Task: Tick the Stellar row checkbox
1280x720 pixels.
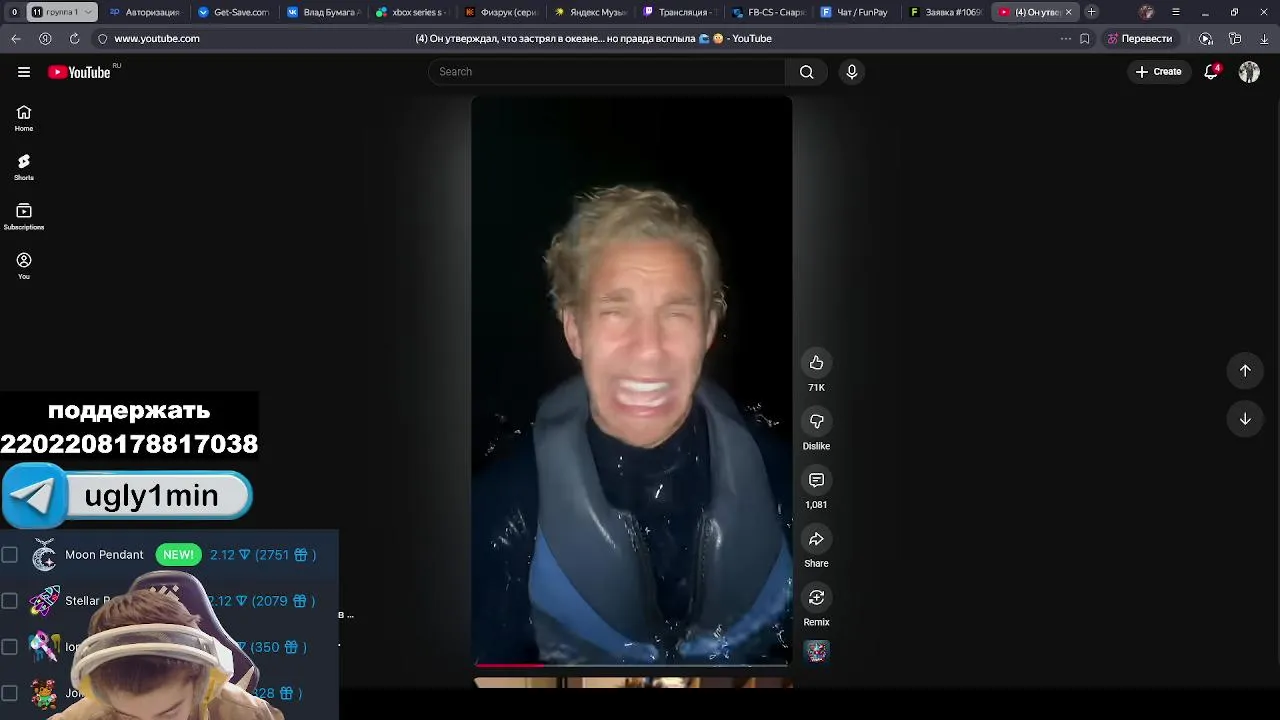Action: pyautogui.click(x=10, y=601)
